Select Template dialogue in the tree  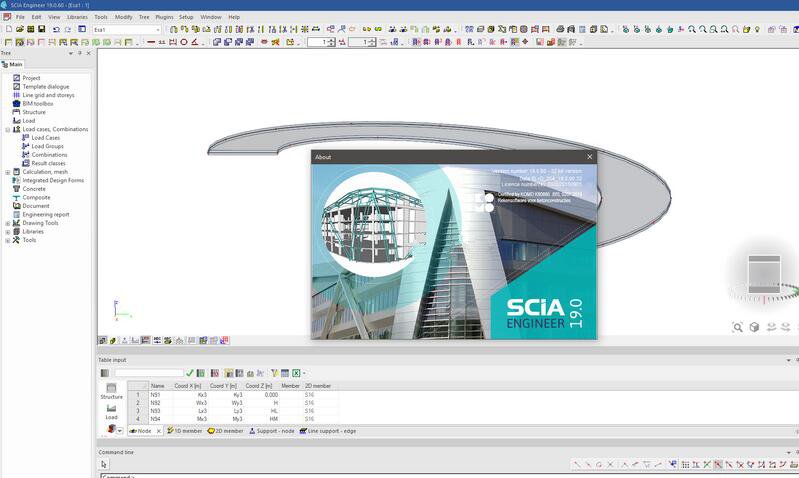click(x=46, y=87)
